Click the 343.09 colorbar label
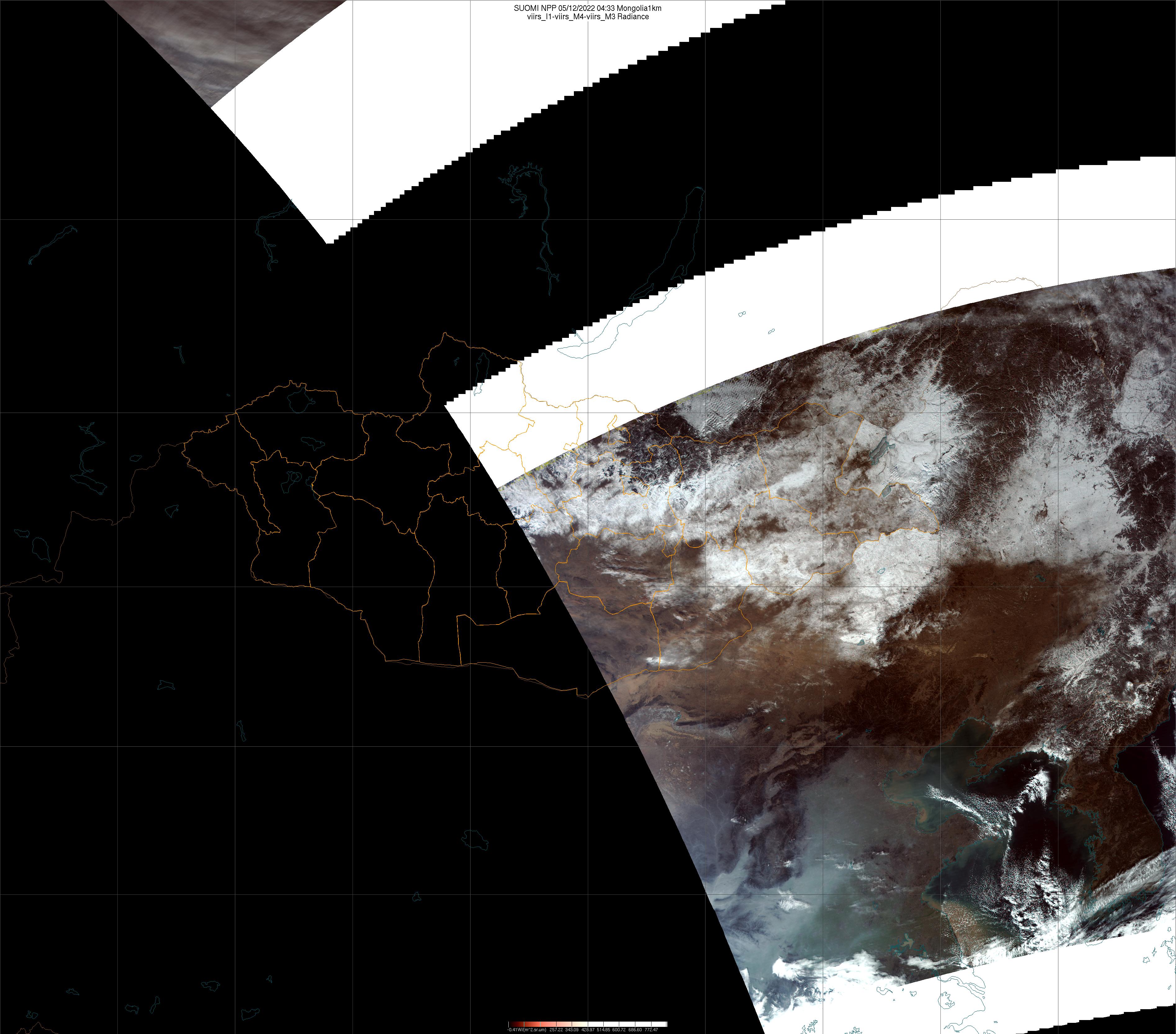 (x=572, y=1029)
